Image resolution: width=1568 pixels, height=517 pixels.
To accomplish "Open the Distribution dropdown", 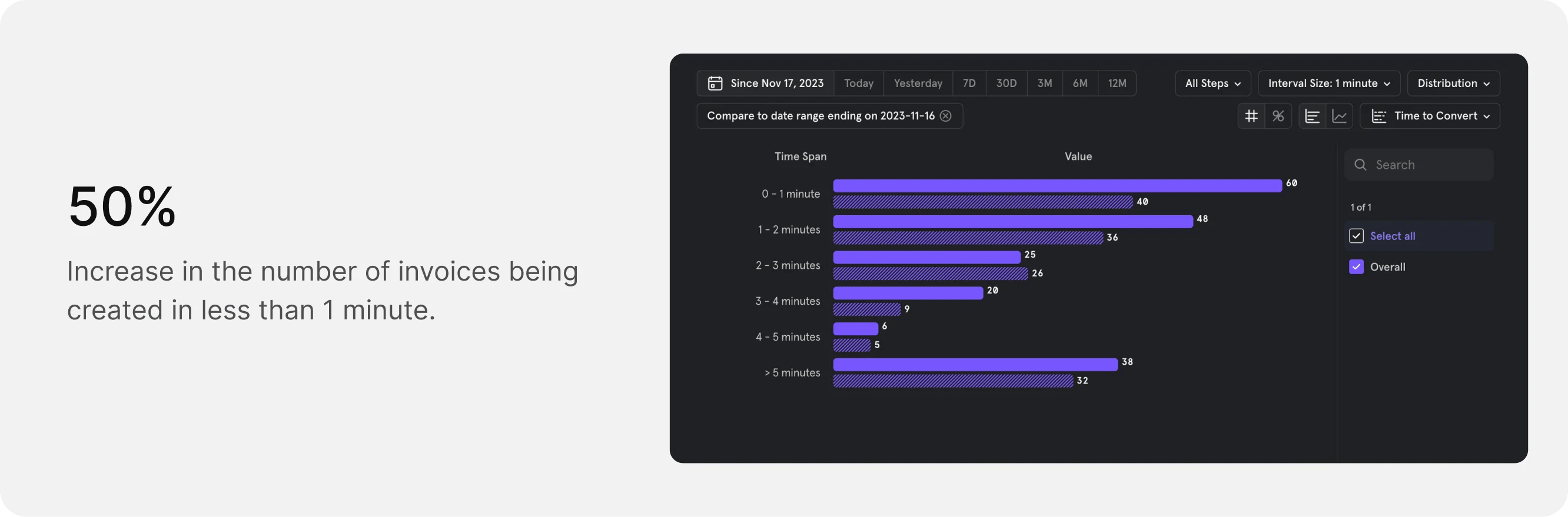I will [x=1453, y=84].
